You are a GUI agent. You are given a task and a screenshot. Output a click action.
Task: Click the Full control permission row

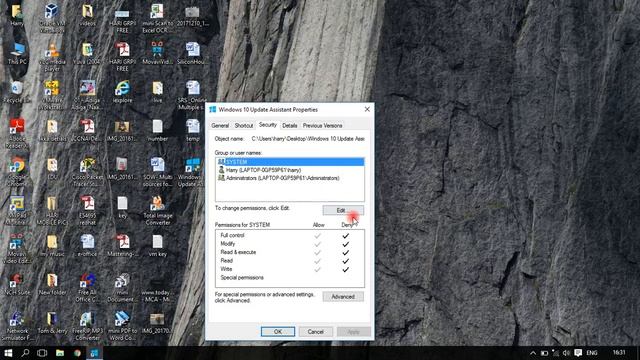click(290, 236)
